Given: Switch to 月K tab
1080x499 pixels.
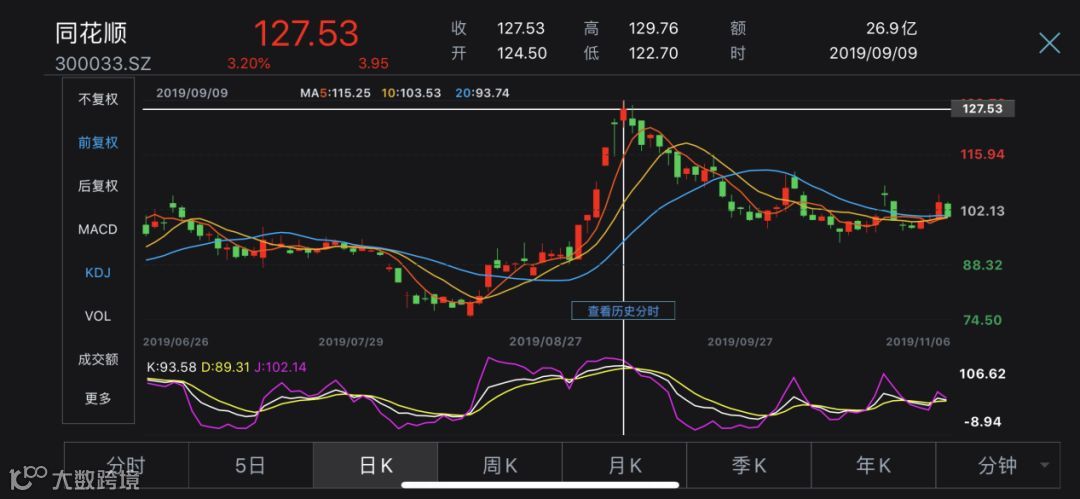Looking at the screenshot, I should 625,465.
